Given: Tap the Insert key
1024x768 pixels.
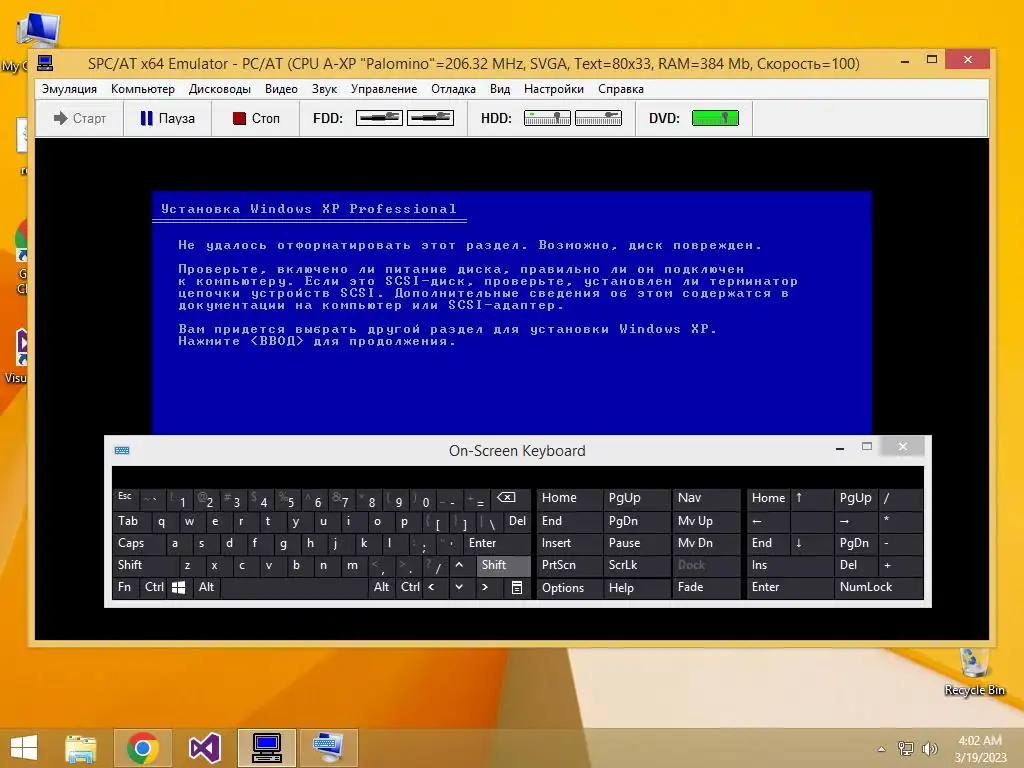Looking at the screenshot, I should point(569,543).
